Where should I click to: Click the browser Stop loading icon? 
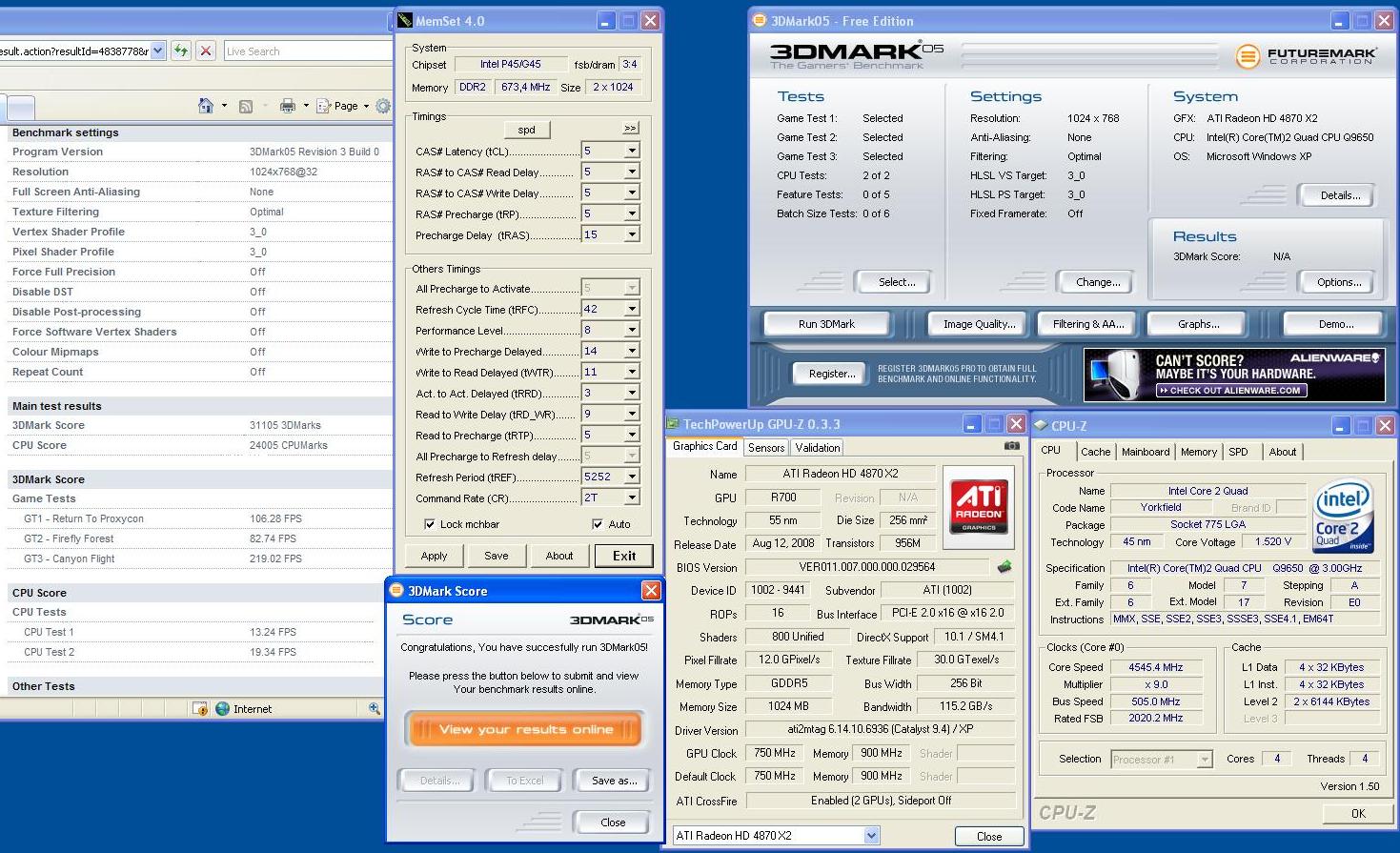point(205,51)
